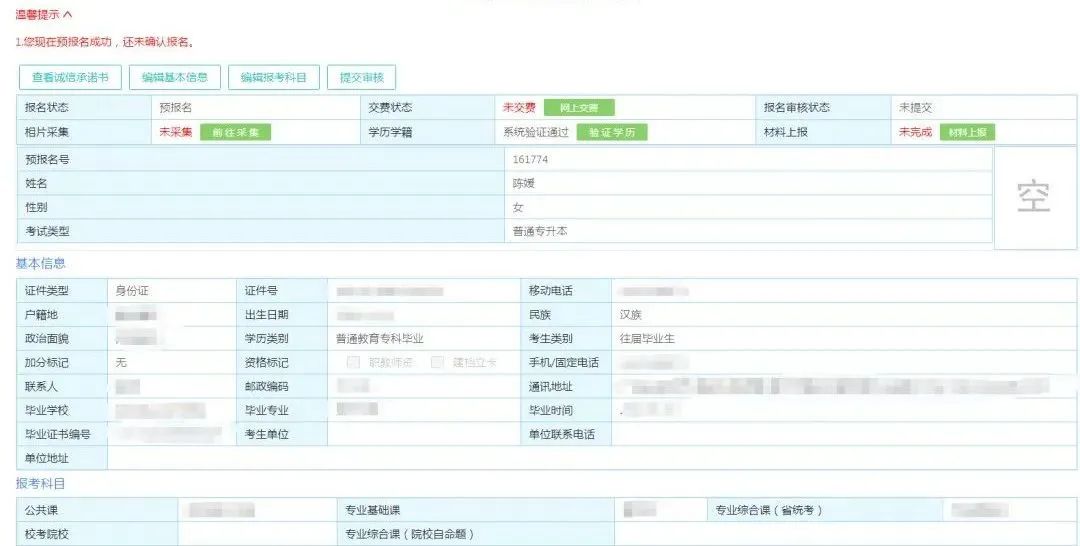Click the 基本信息 section heading

pyautogui.click(x=41, y=264)
